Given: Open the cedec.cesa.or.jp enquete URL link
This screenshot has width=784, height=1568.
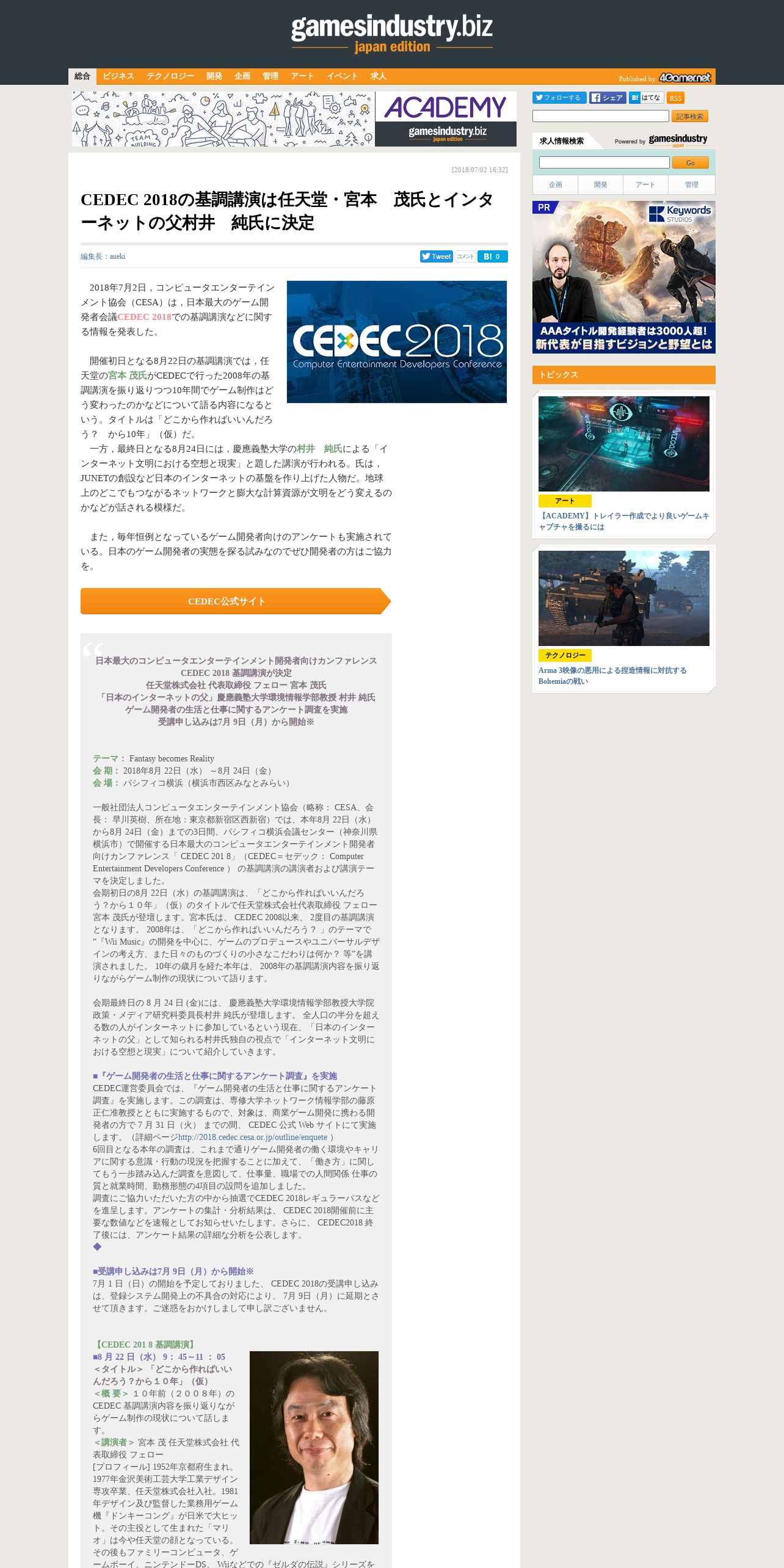Looking at the screenshot, I should point(253,1138).
